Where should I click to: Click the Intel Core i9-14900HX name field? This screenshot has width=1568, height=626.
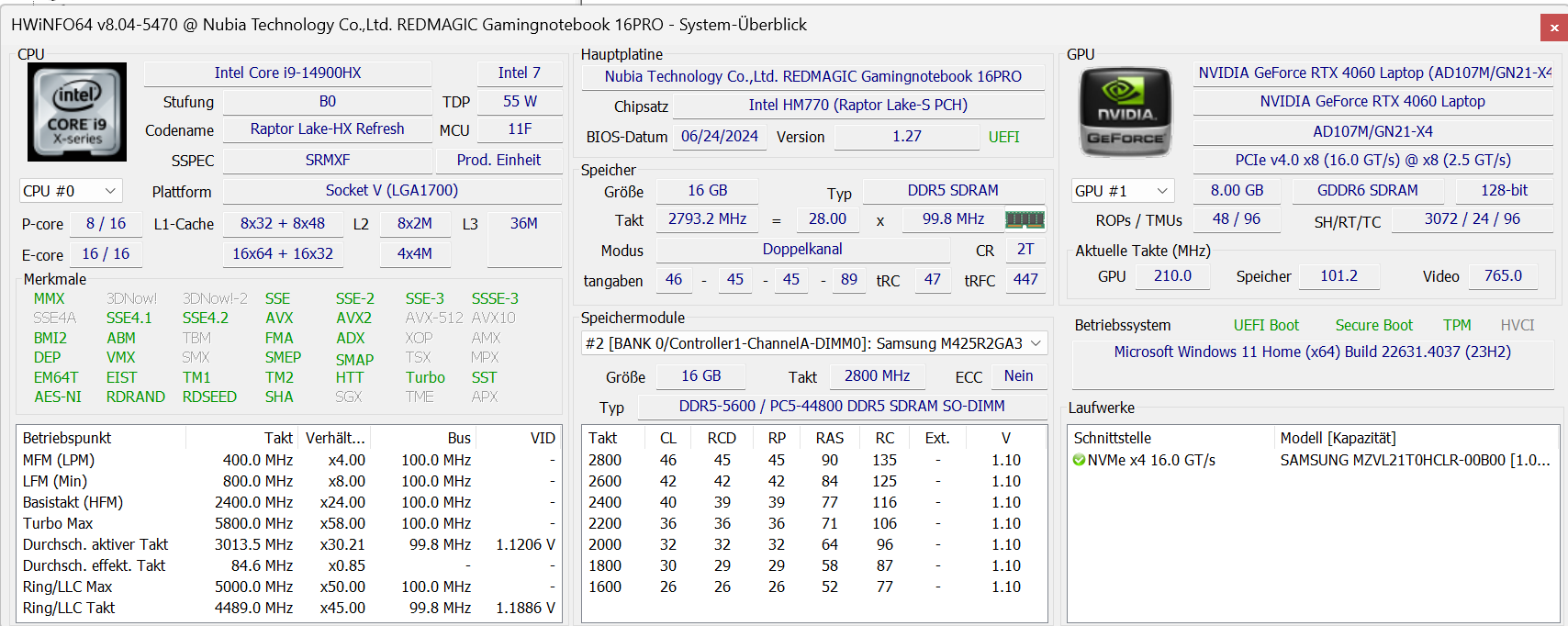point(287,73)
